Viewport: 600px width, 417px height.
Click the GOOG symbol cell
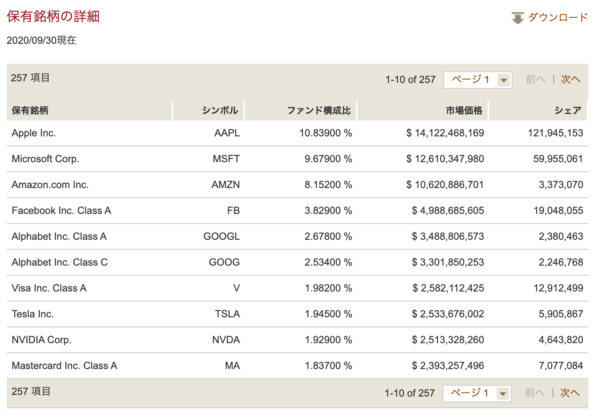click(224, 262)
